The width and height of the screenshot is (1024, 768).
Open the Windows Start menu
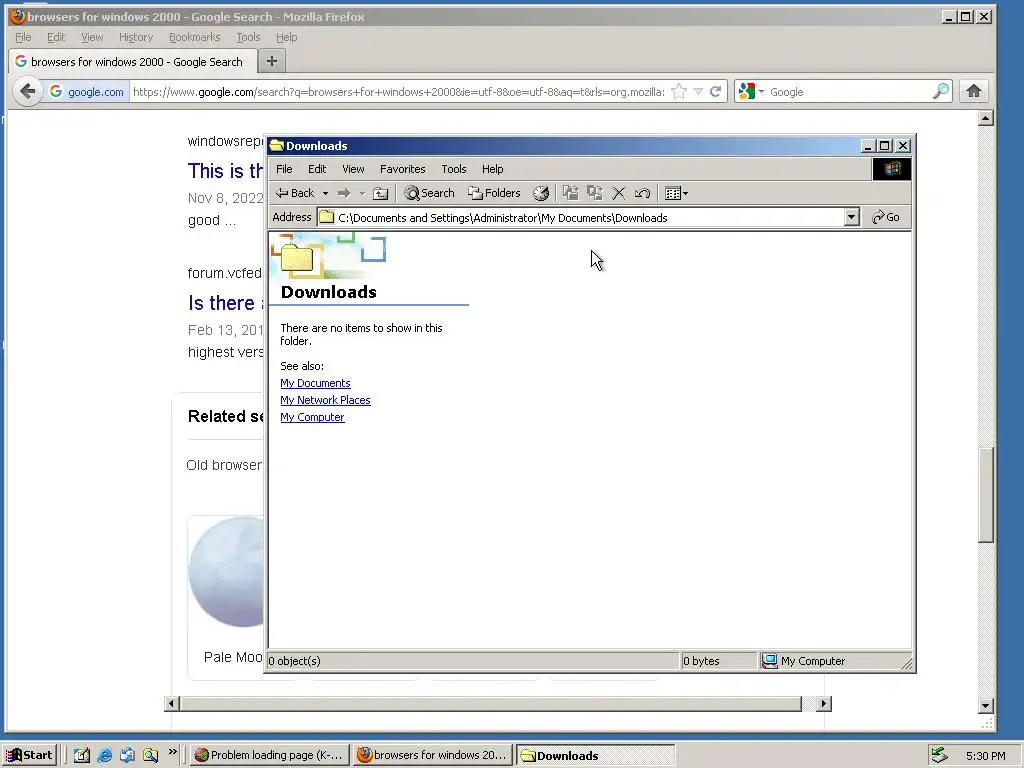(30, 756)
